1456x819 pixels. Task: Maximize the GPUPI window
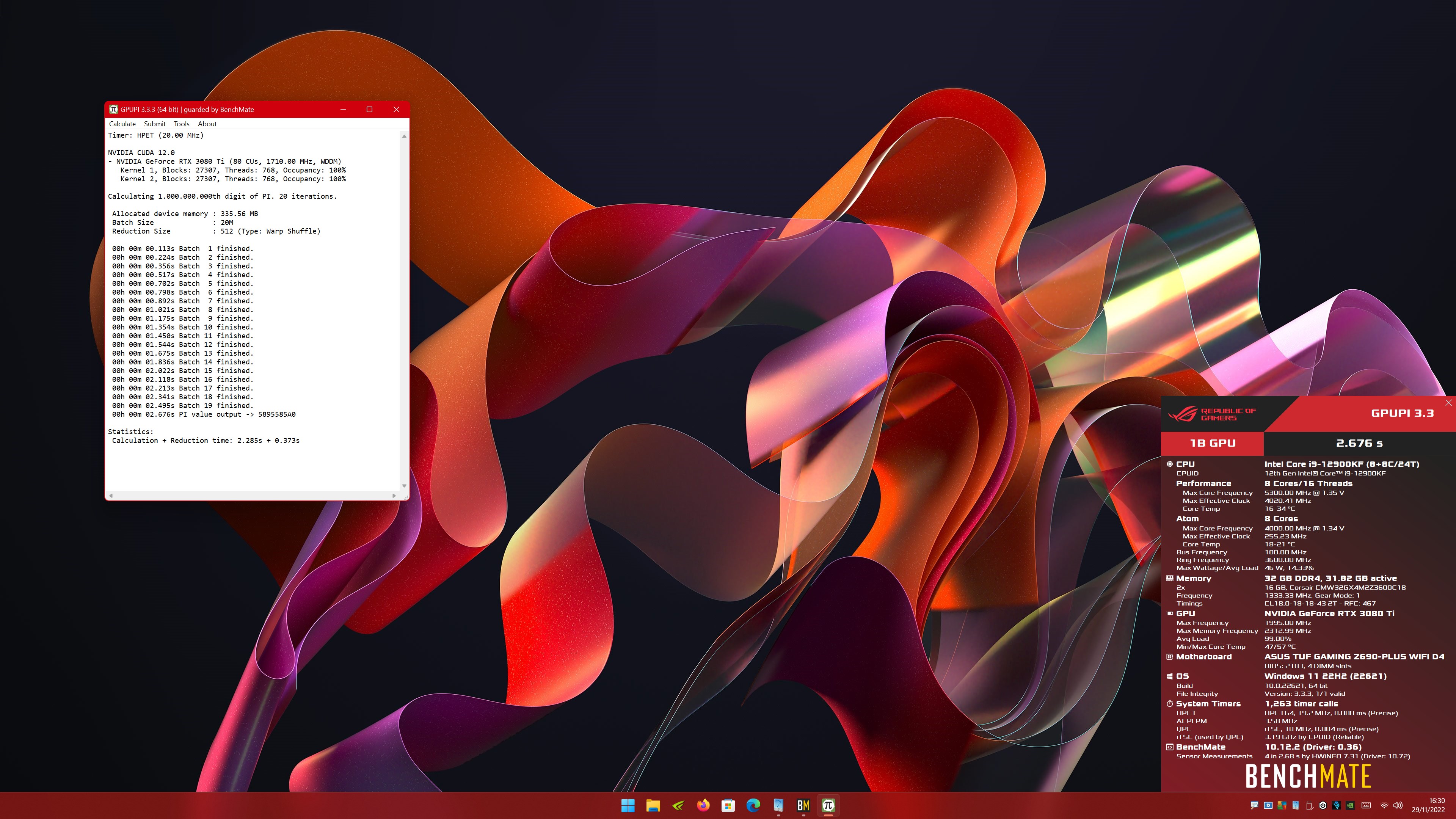(x=370, y=109)
